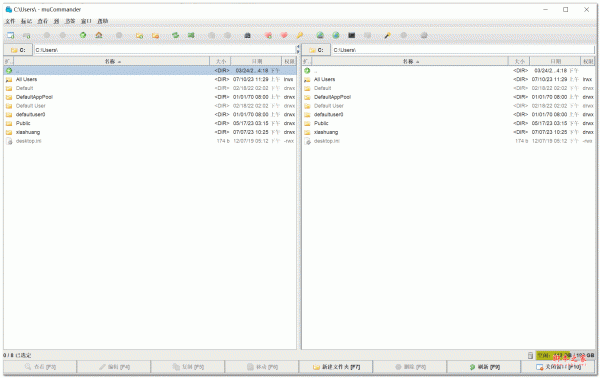
Task: Click the go back arrow toolbar icon
Action: (47, 35)
